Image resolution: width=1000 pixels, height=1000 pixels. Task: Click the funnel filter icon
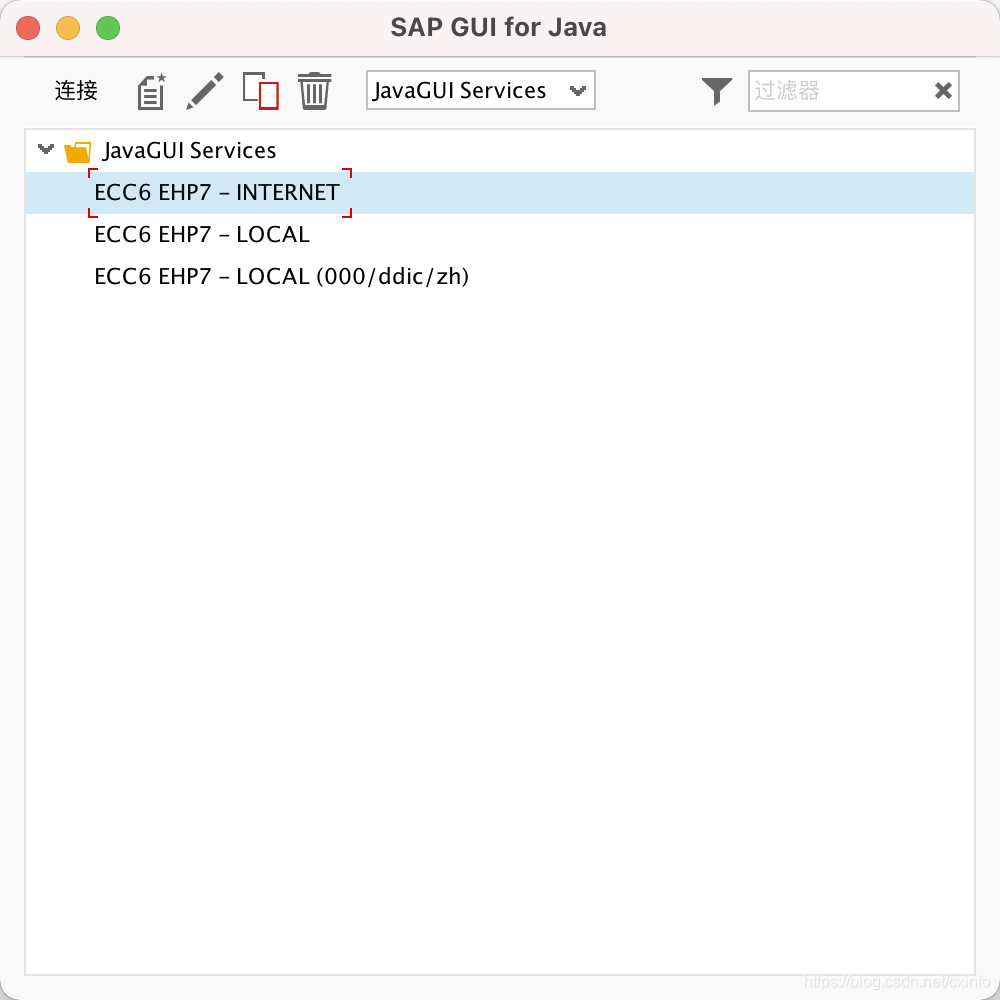717,91
